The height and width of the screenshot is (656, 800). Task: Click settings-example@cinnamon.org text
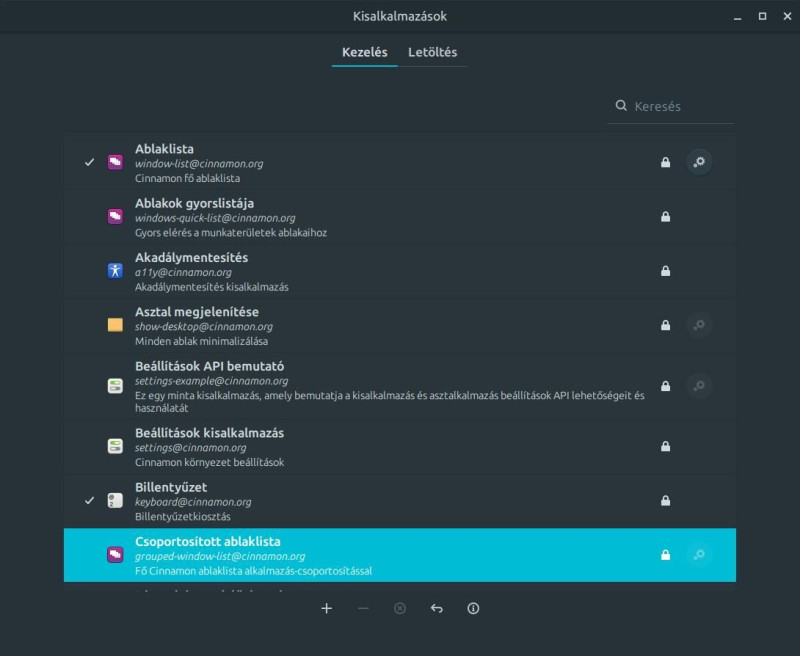(211, 381)
